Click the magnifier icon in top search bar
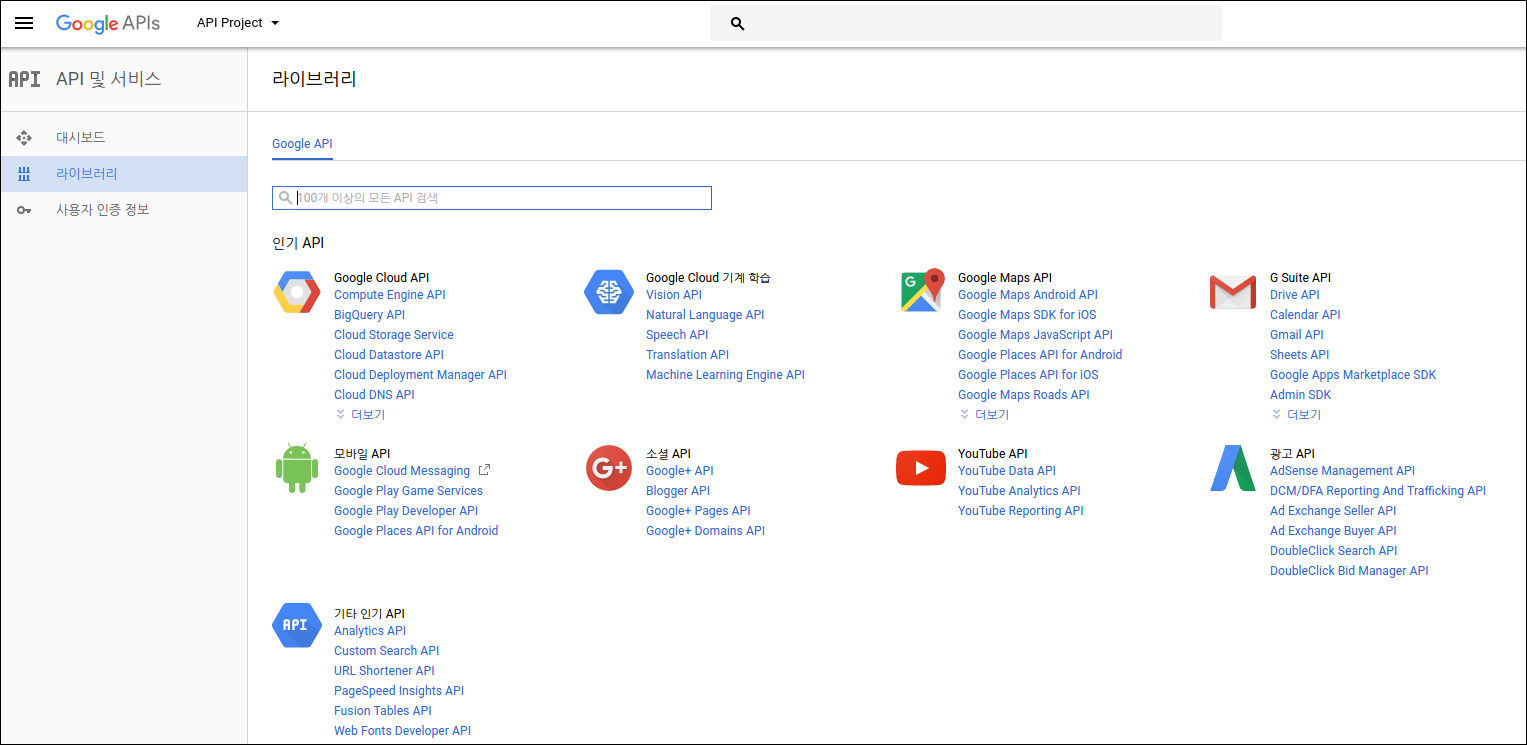Image resolution: width=1527 pixels, height=745 pixels. (x=738, y=23)
